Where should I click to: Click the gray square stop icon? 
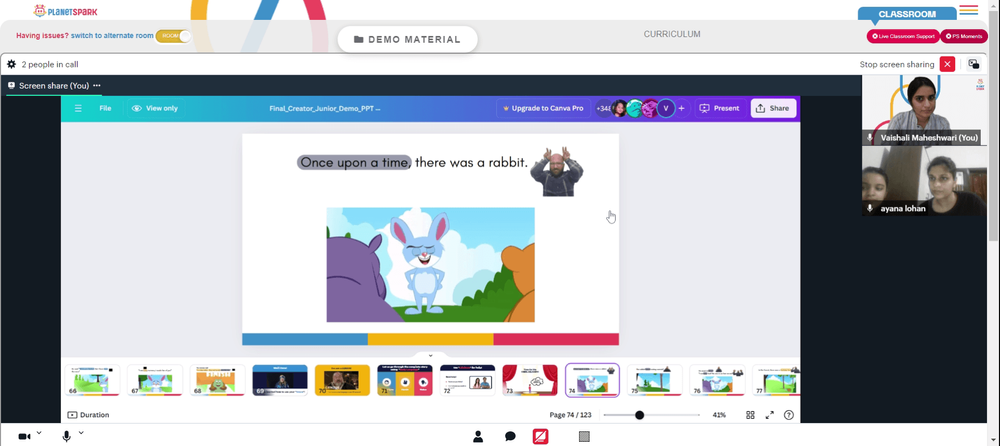click(584, 436)
